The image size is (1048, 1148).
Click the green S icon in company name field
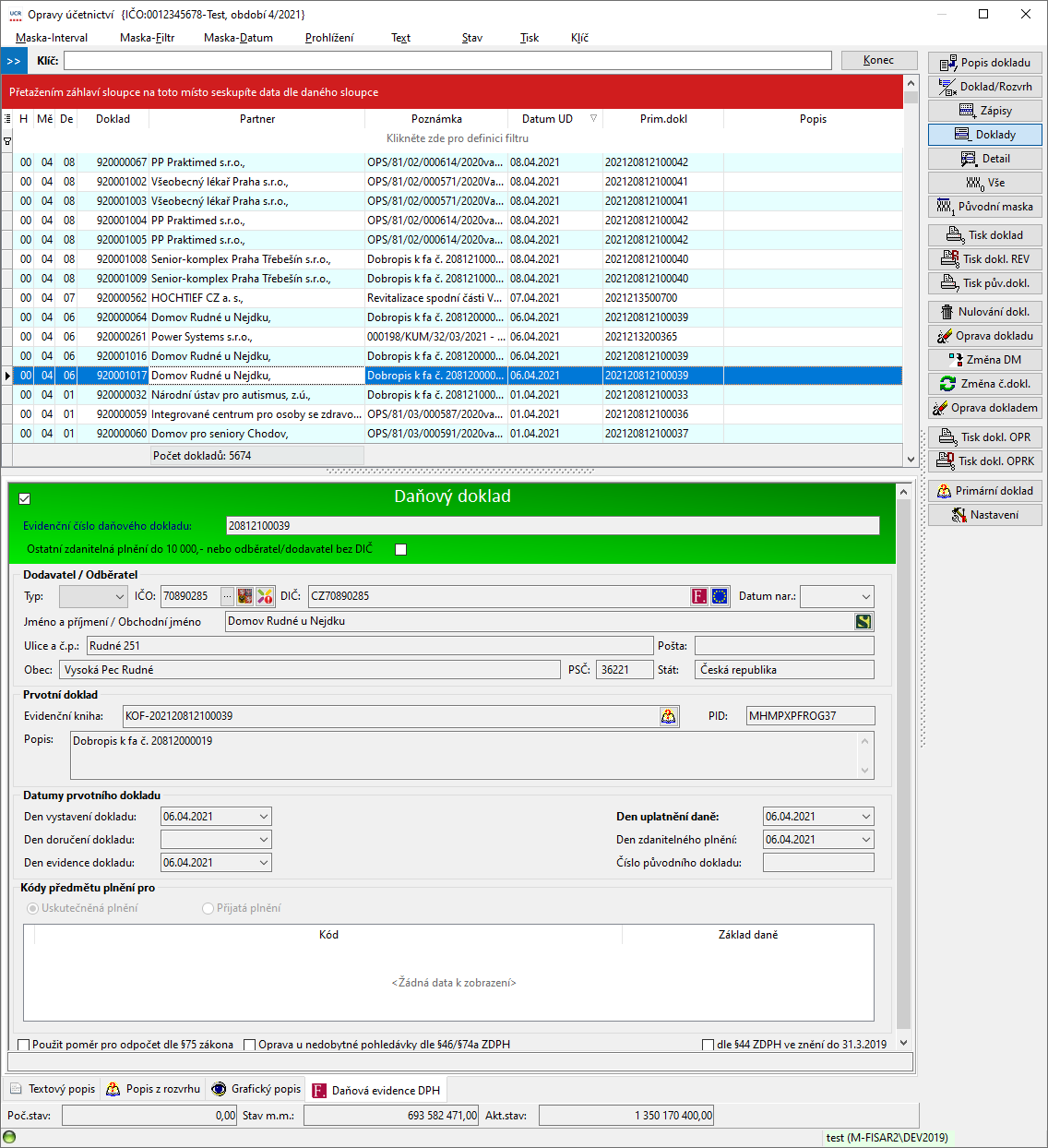[863, 622]
